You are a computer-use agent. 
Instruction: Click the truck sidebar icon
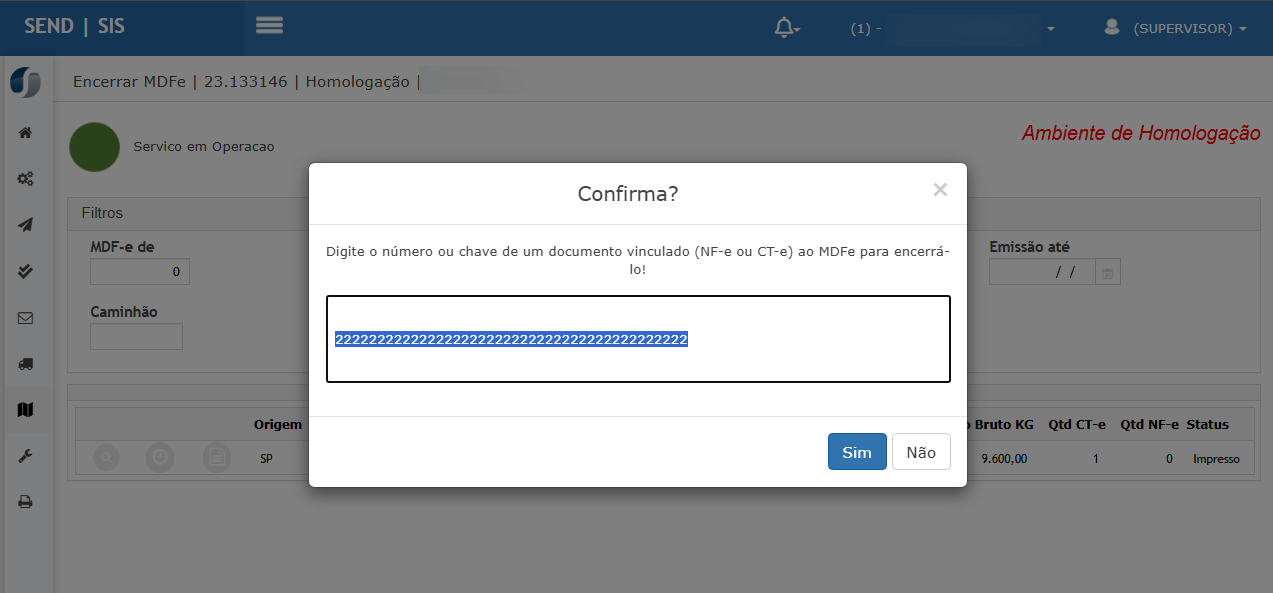pos(26,364)
